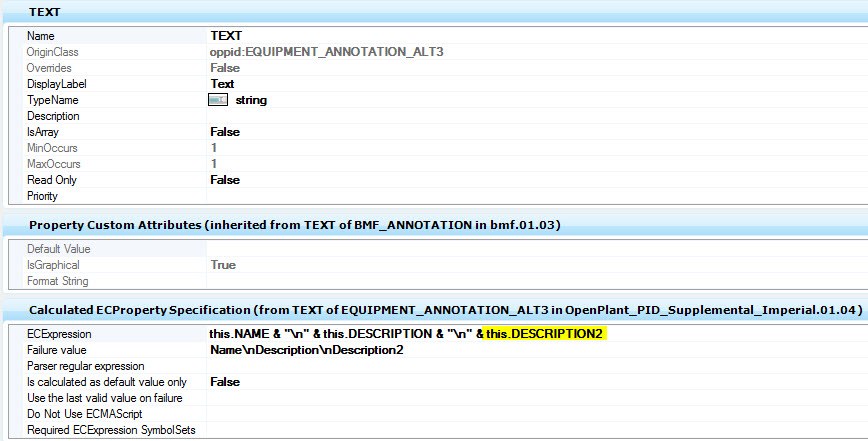Select the MinOccurs property label
This screenshot has width=868, height=441.
tap(52, 148)
